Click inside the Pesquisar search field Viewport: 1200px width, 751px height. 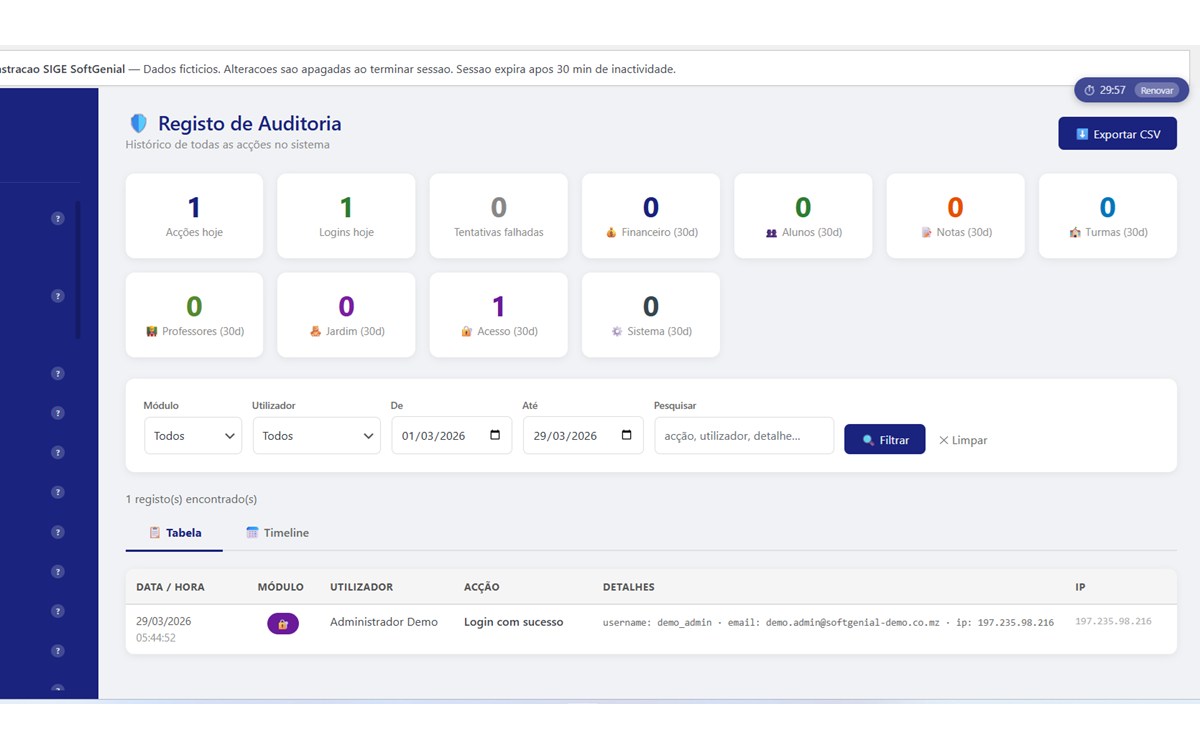click(x=744, y=435)
